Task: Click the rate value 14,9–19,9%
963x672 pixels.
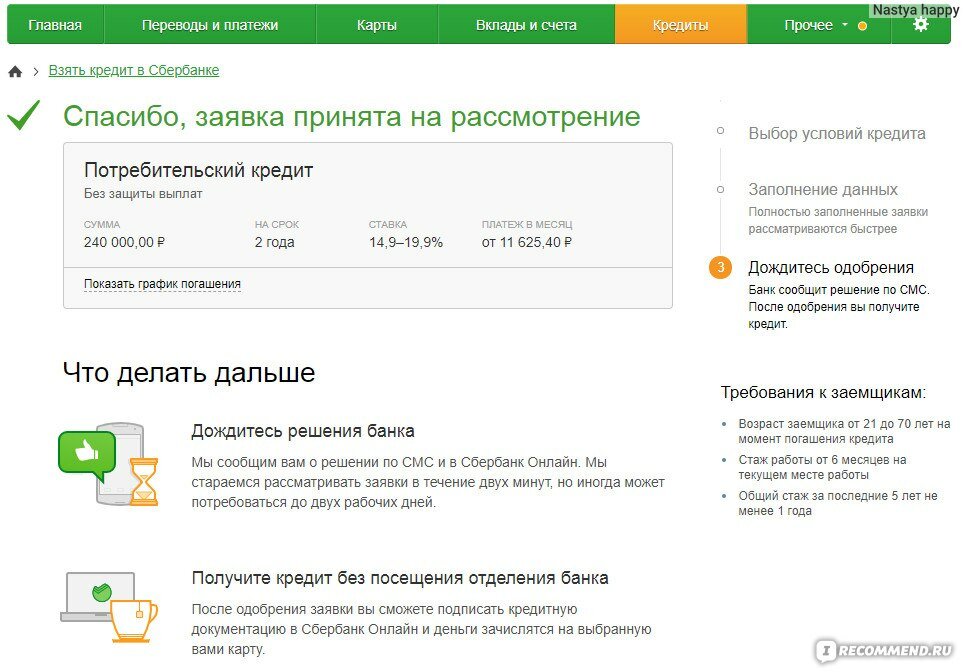Action: coord(406,242)
